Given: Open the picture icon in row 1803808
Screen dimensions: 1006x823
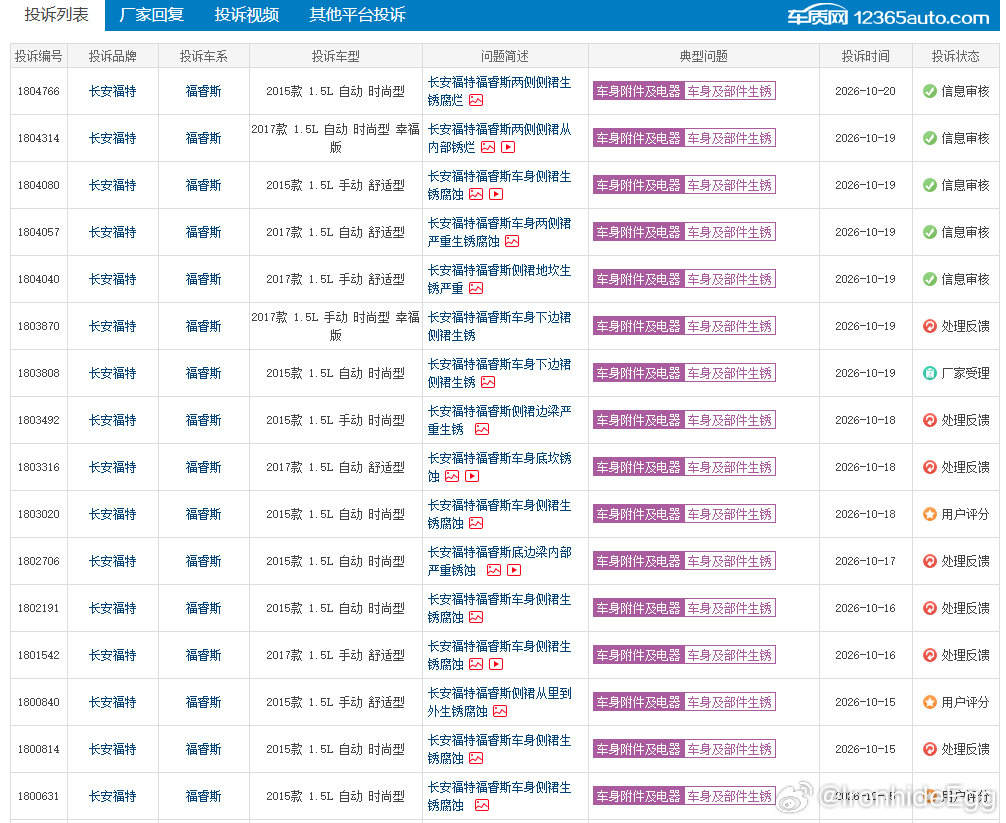Looking at the screenshot, I should [x=488, y=382].
